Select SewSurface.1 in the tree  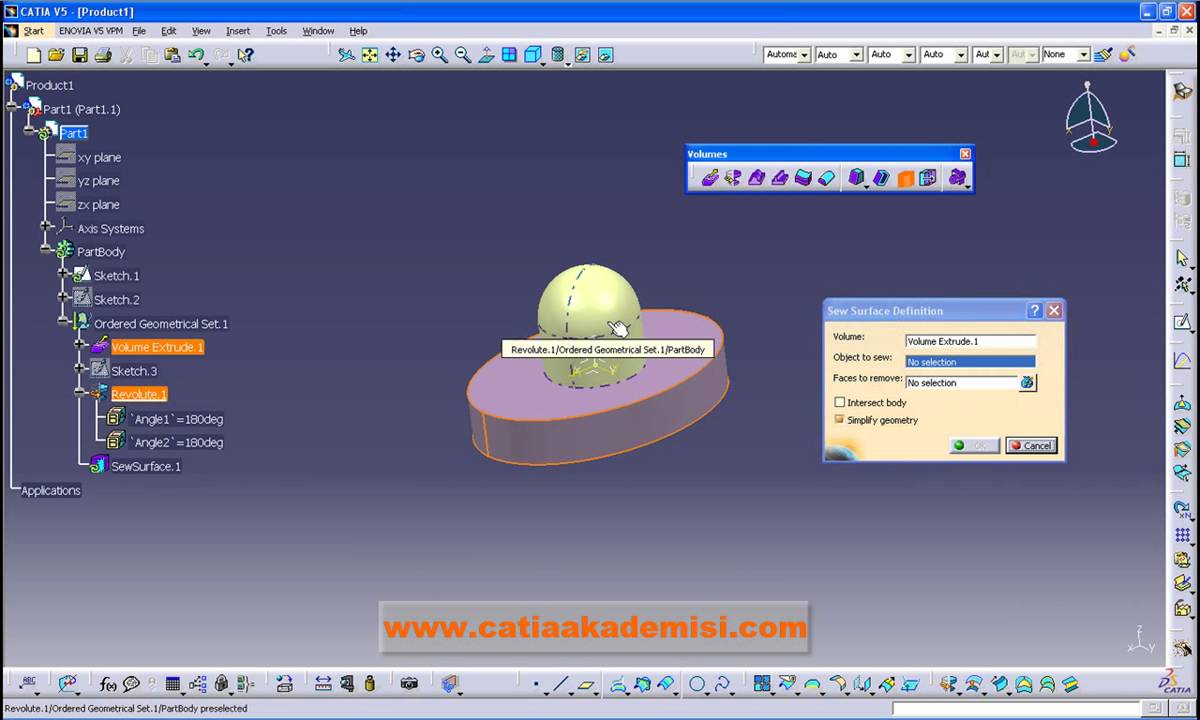(x=146, y=466)
